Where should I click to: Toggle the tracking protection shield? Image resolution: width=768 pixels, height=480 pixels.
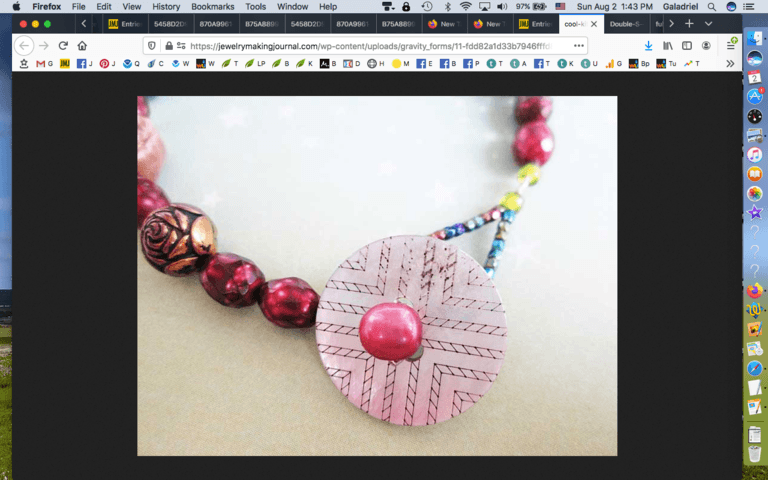pos(152,46)
